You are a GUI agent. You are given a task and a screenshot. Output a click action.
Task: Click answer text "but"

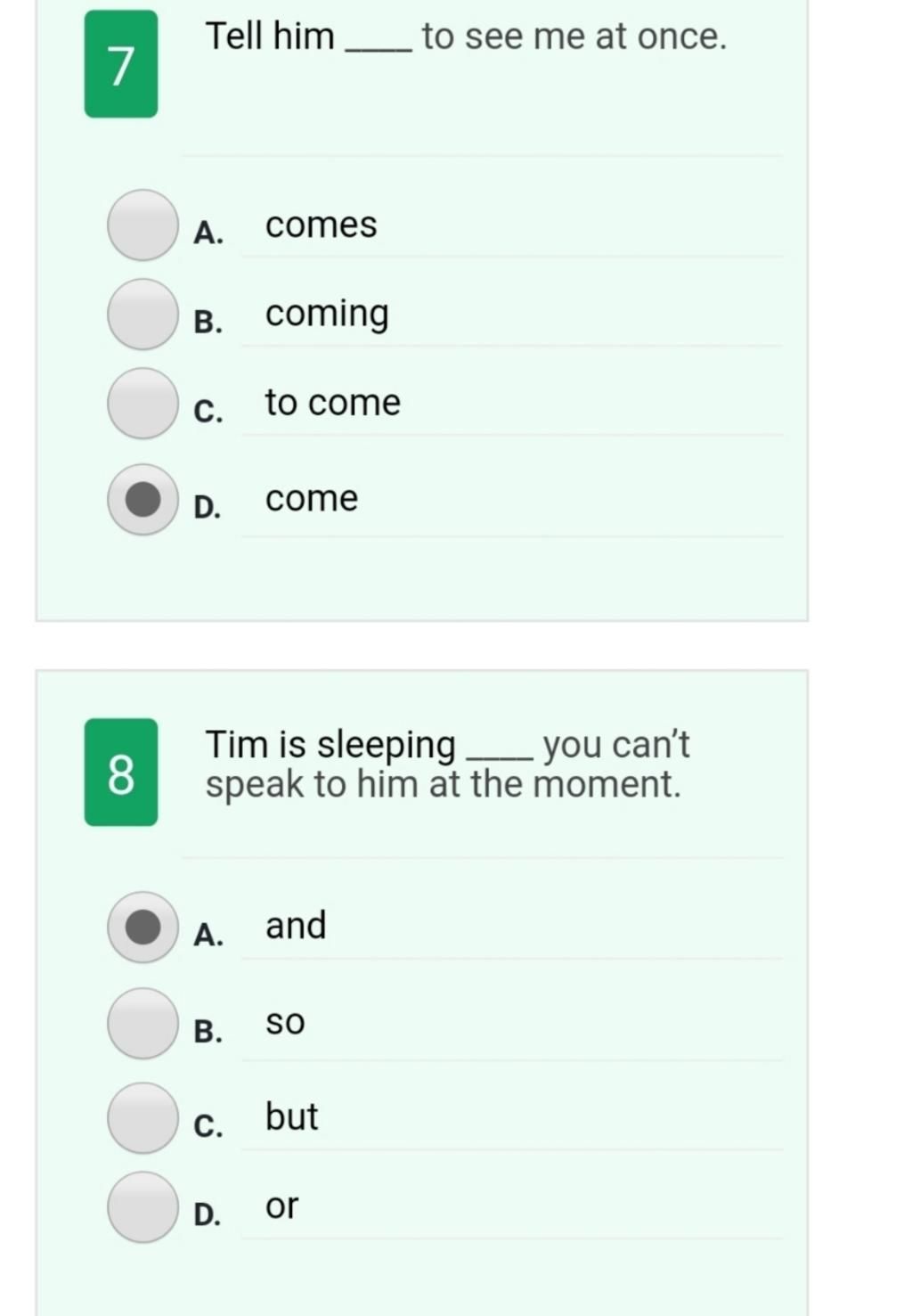coord(291,1116)
